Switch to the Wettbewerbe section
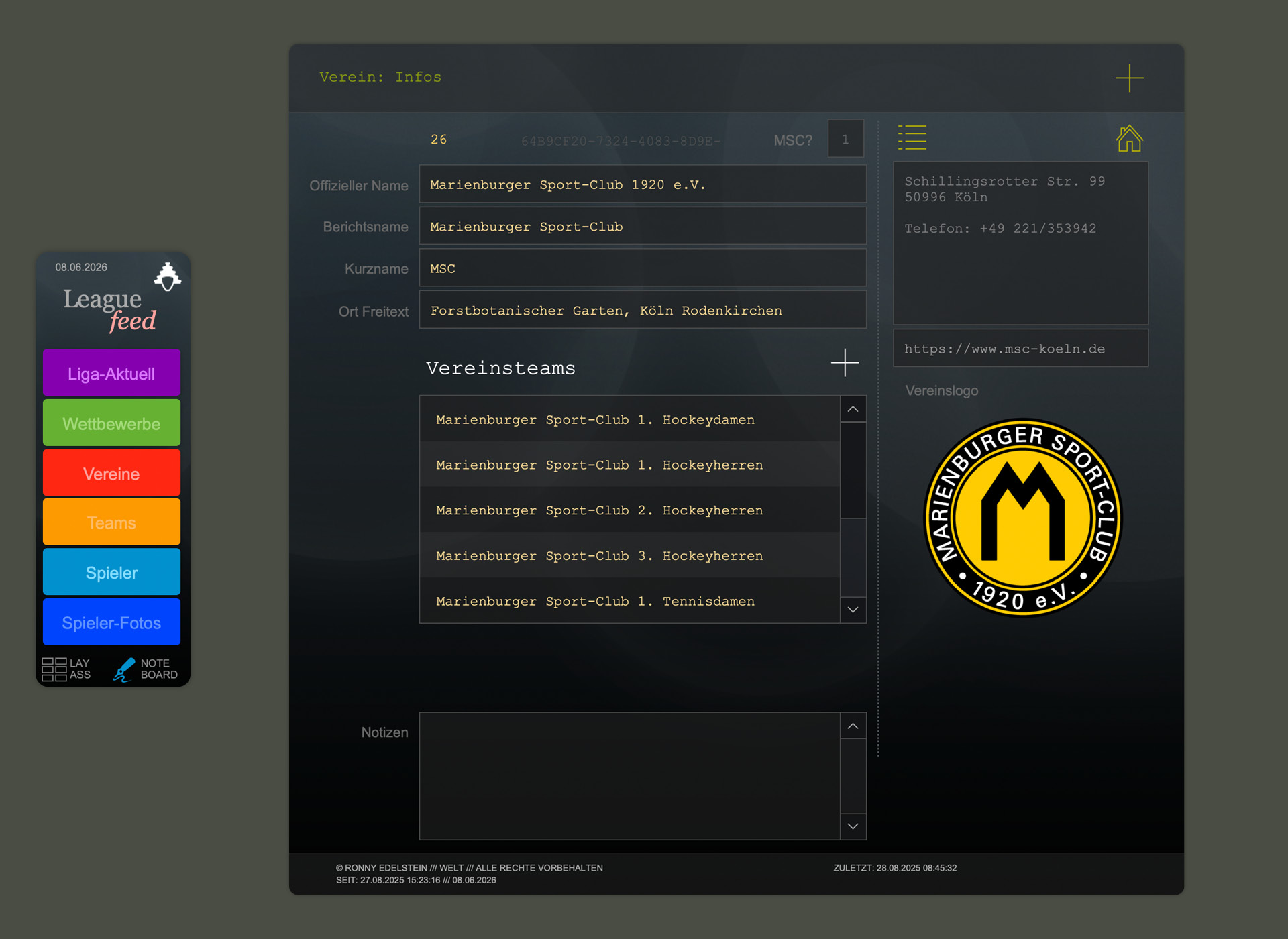Image resolution: width=1288 pixels, height=939 pixels. click(111, 423)
